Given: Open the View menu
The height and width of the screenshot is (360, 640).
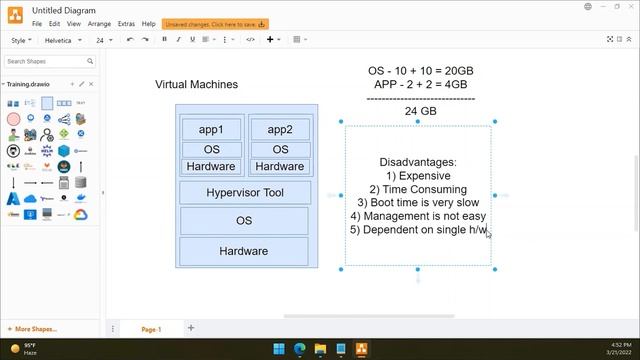Looking at the screenshot, I should tap(73, 24).
